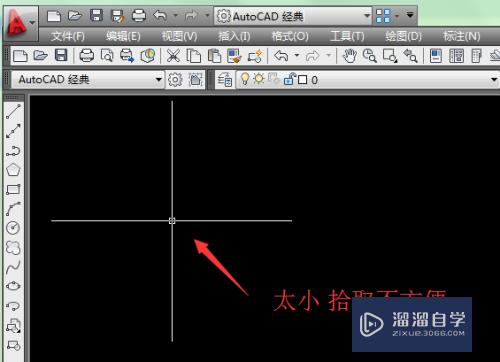Click the Cut scissors icon
Viewport: 500px width, 362px height.
[173, 56]
